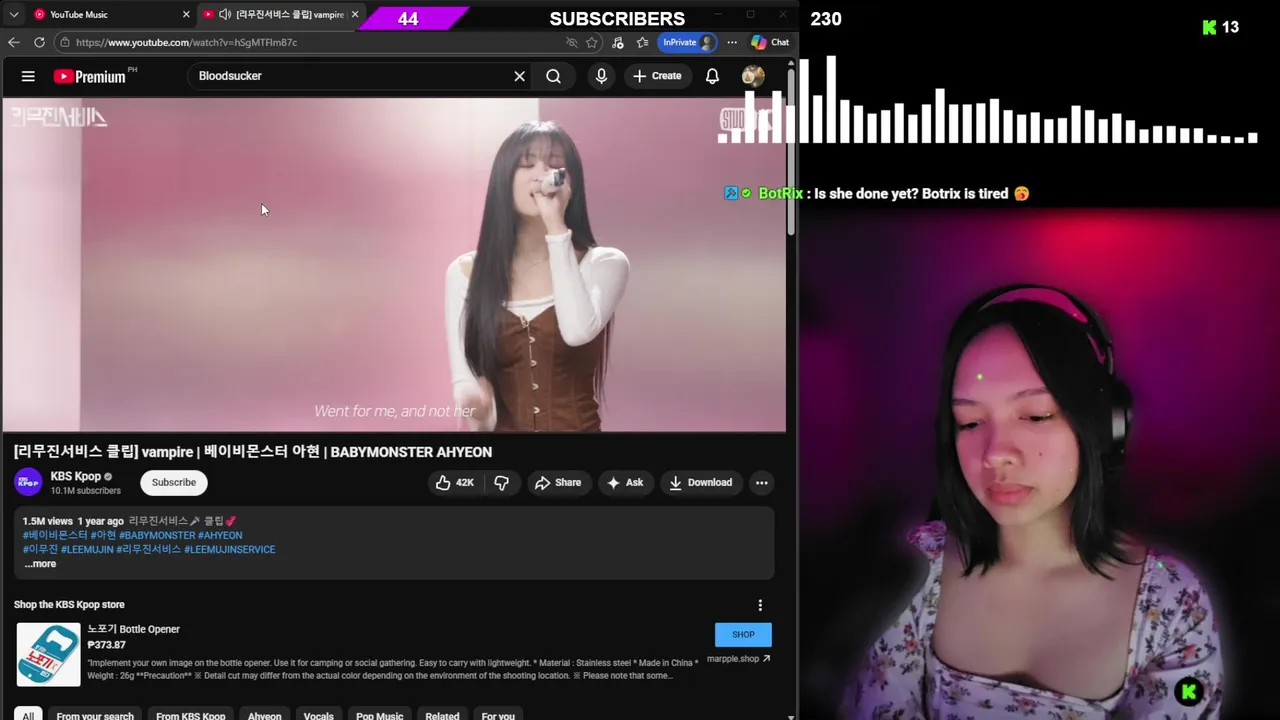The image size is (1280, 720).
Task: Open more actions next to Download
Action: [762, 482]
